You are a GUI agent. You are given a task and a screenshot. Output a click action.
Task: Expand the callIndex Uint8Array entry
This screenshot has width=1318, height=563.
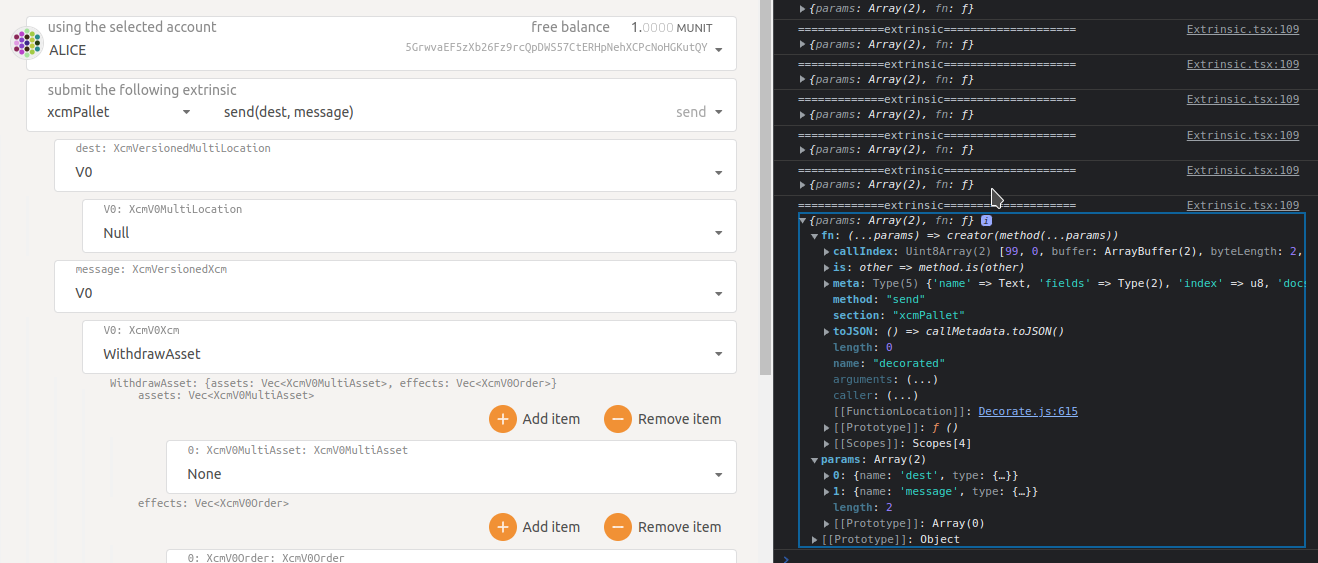click(x=827, y=252)
